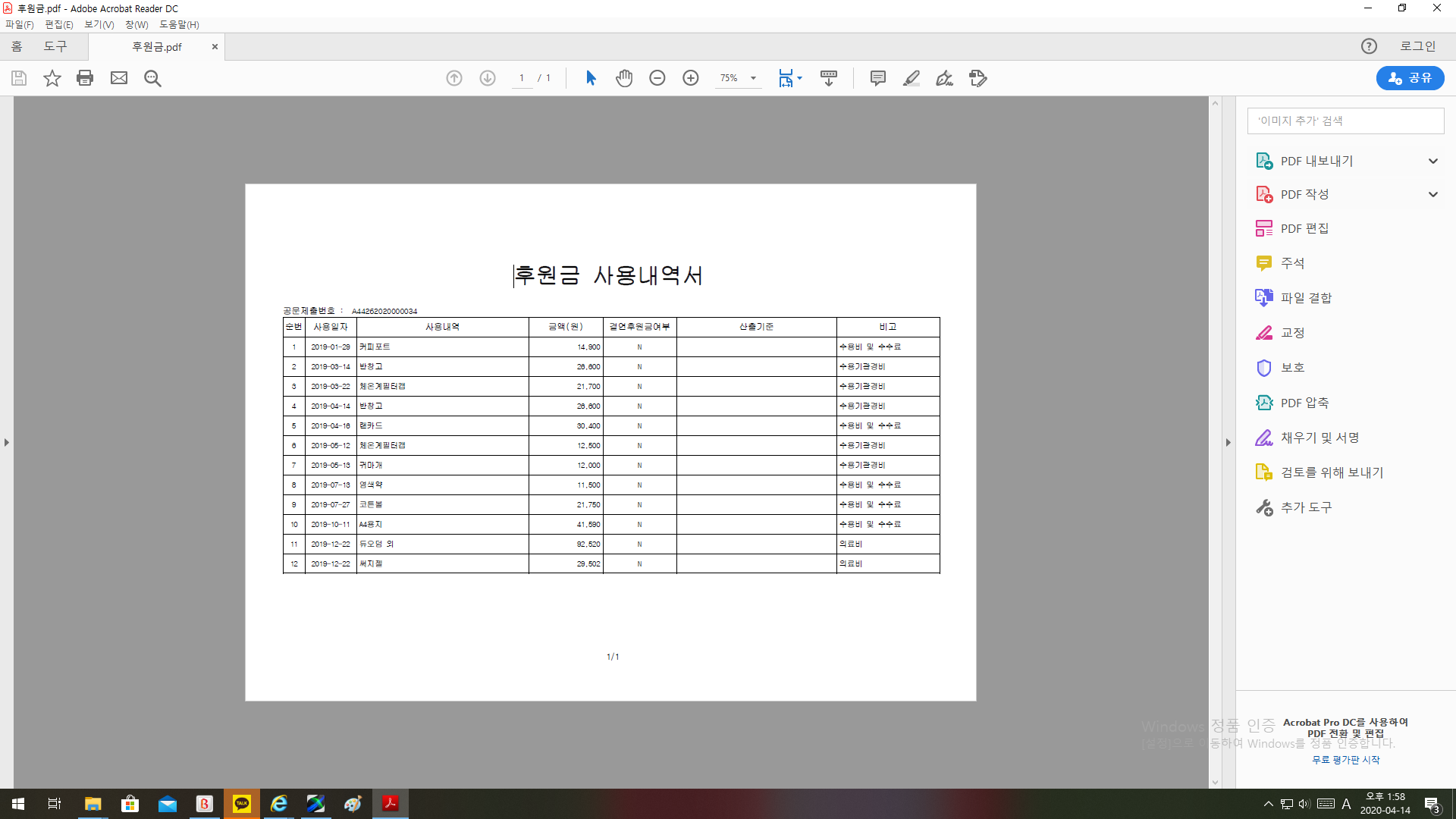
Task: Select the Hand pan tool
Action: [x=624, y=78]
